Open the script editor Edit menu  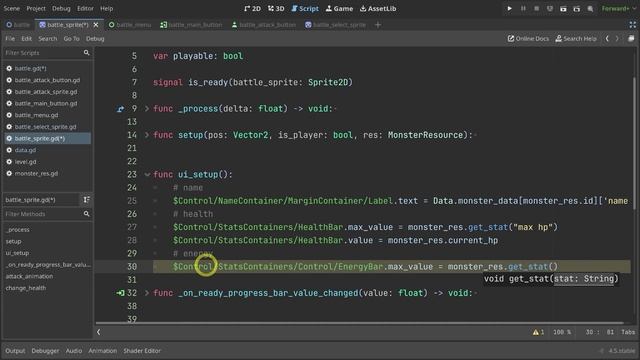click(x=27, y=39)
